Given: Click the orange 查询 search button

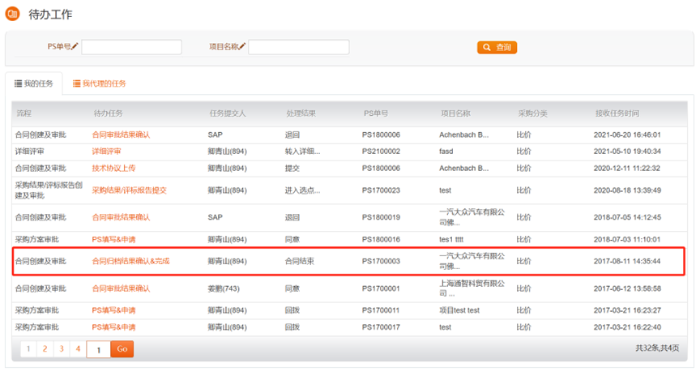Looking at the screenshot, I should (497, 47).
